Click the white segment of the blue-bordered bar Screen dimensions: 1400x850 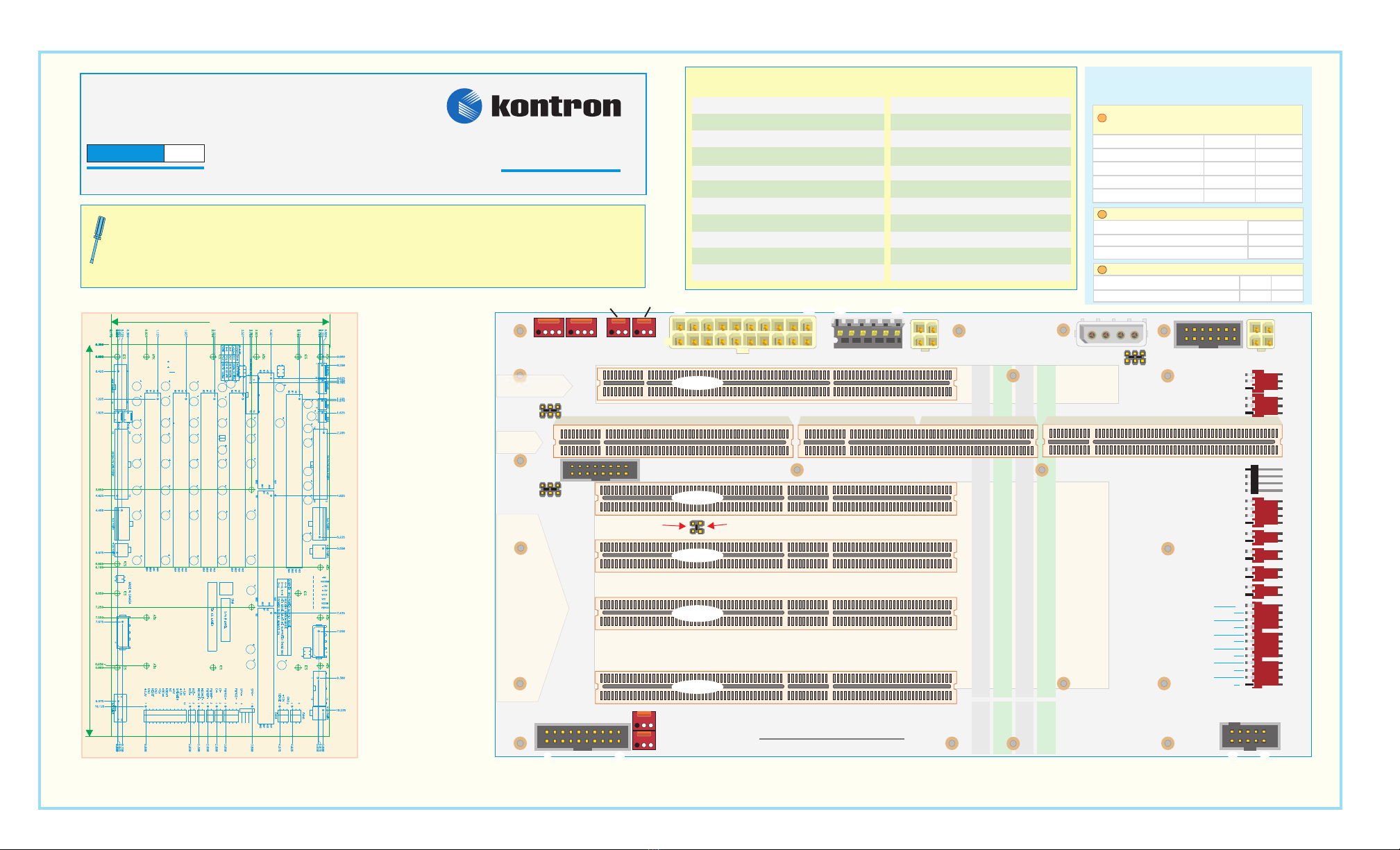tap(184, 153)
